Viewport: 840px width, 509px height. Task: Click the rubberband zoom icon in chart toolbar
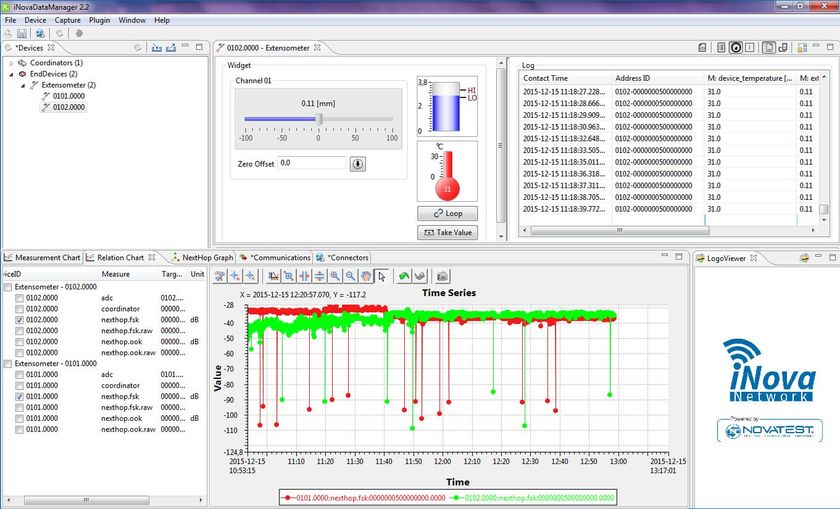(289, 276)
